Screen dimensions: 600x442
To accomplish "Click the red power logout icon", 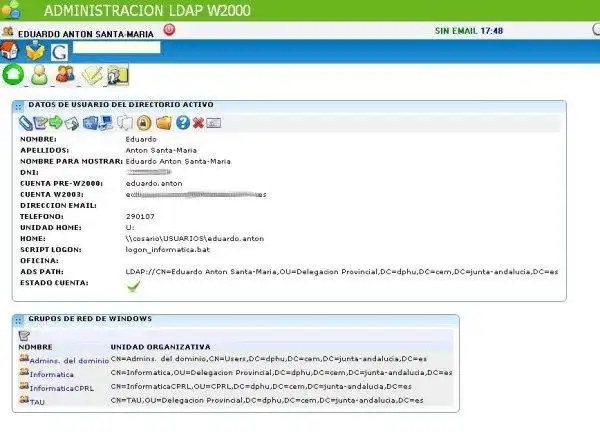I will (x=170, y=30).
